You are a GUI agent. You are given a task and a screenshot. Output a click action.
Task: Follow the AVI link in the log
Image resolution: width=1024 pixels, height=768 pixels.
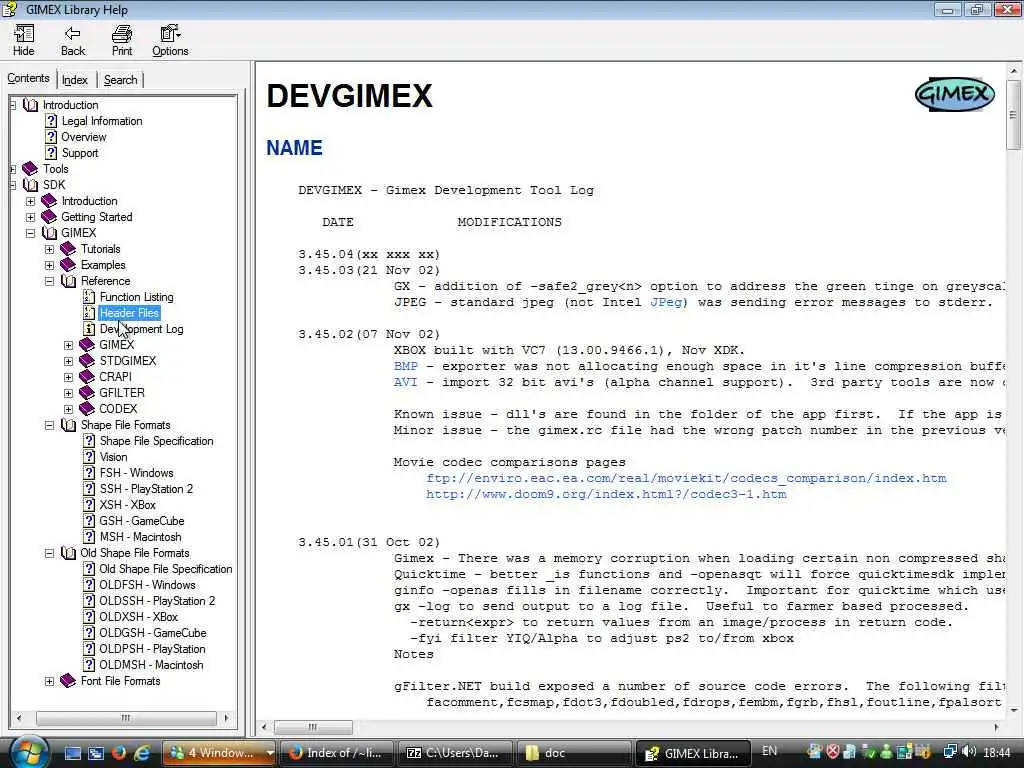[x=406, y=382]
